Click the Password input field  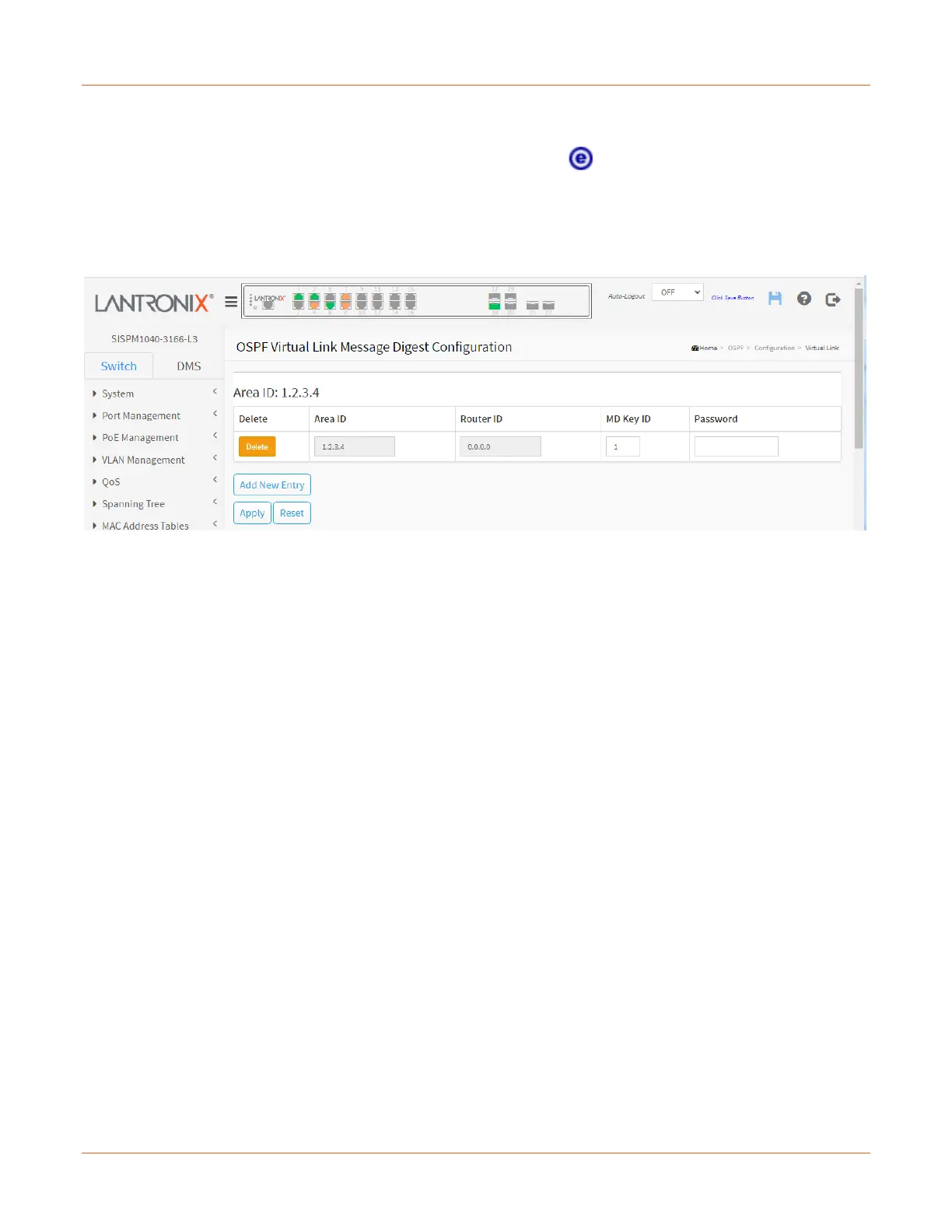point(736,447)
